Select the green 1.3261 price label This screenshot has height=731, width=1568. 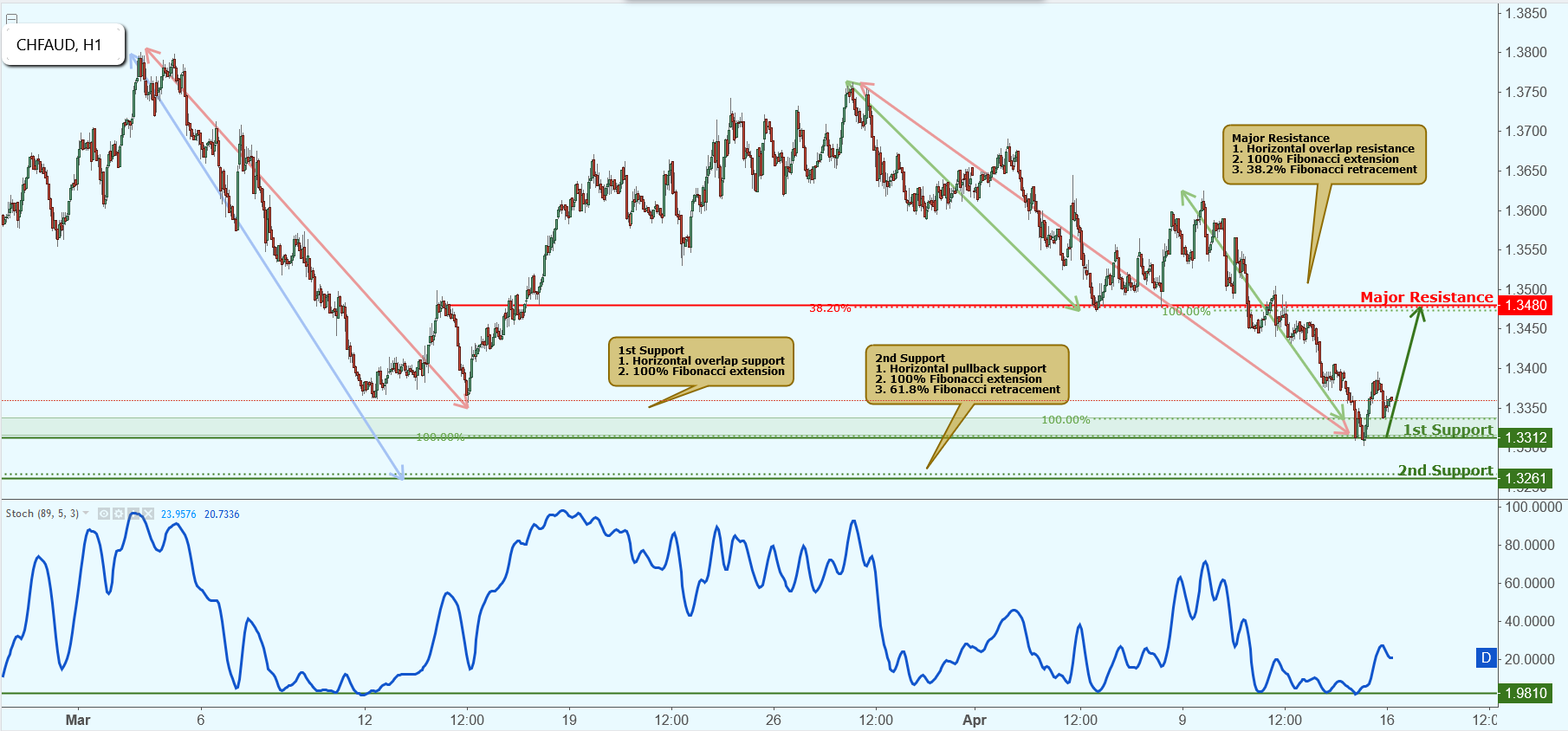coord(1525,478)
